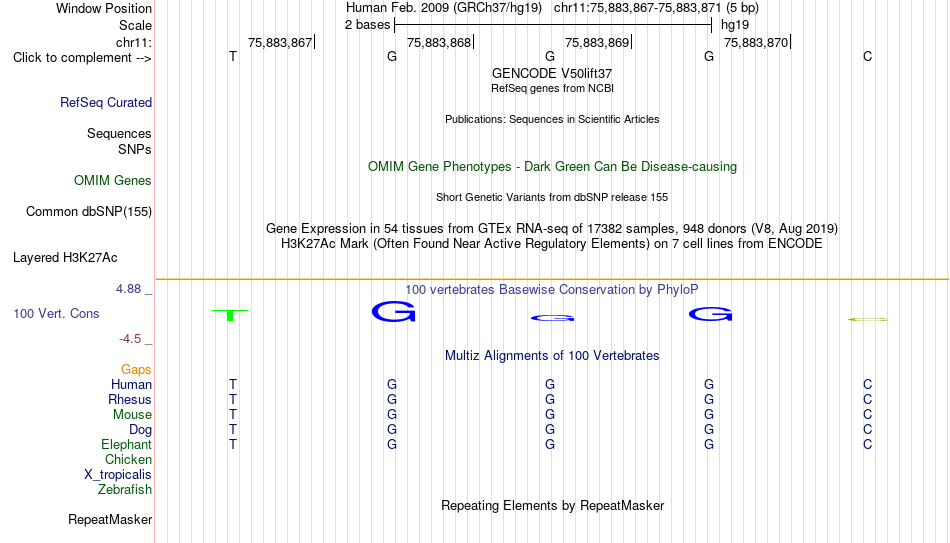950x543 pixels.
Task: Click the 2 bases scale bar
Action: [x=553, y=25]
